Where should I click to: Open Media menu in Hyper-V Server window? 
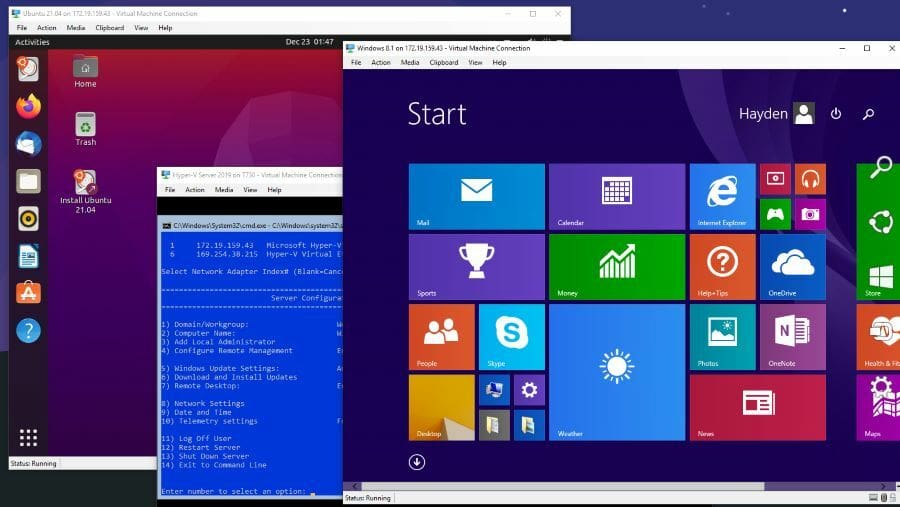(x=224, y=189)
